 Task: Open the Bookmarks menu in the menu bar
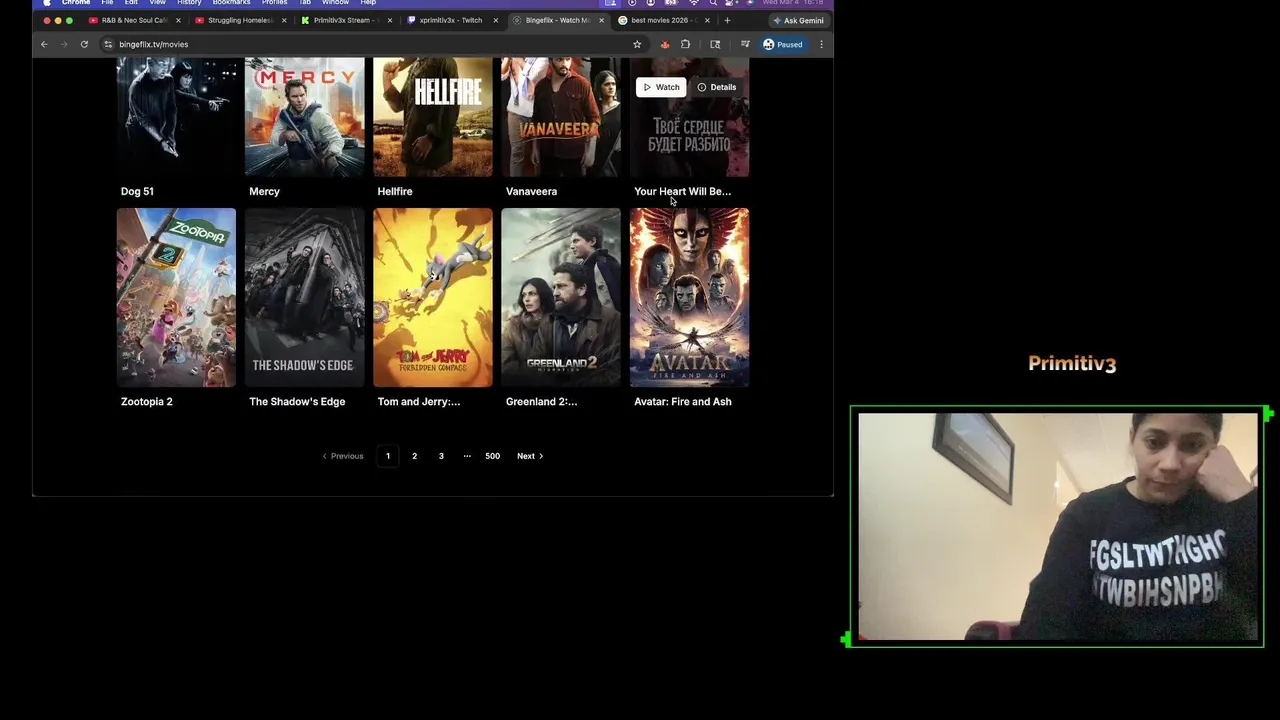231,3
